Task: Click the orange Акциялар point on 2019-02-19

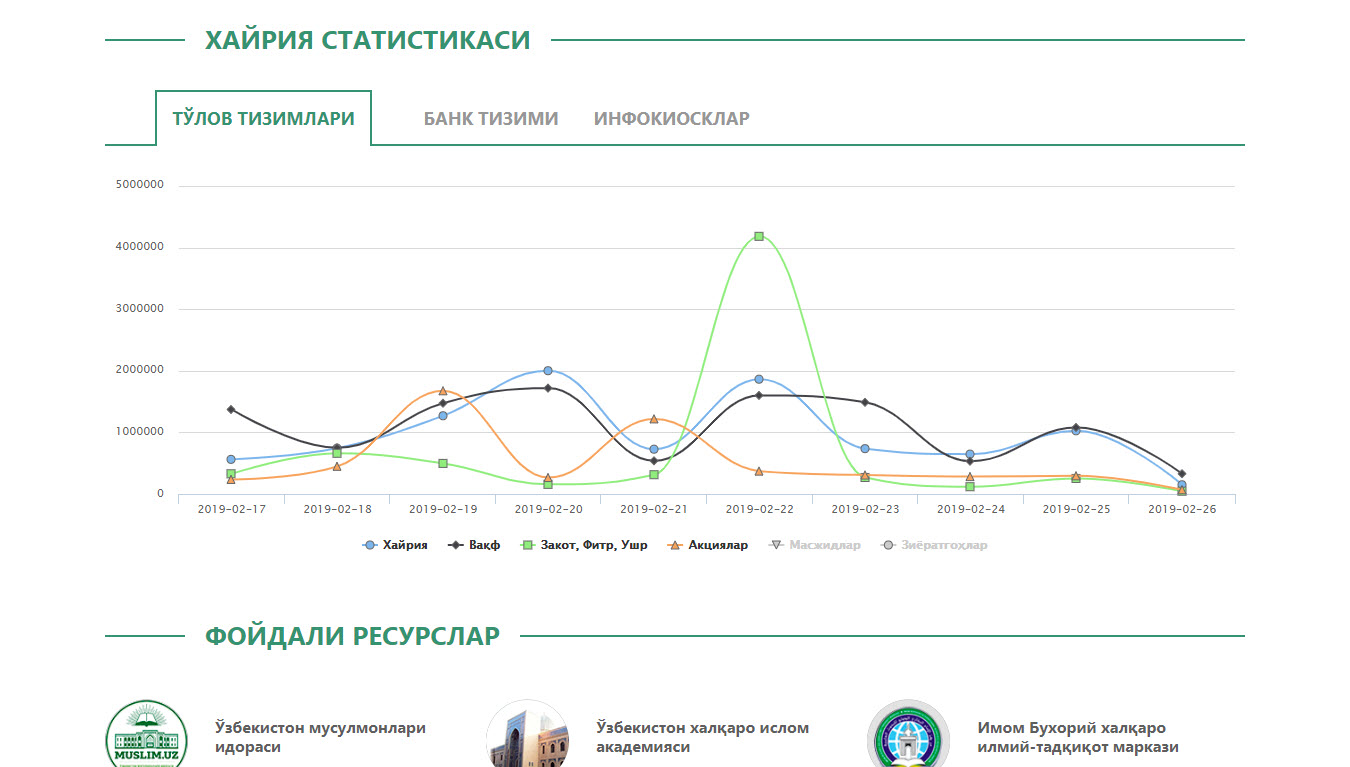Action: (443, 391)
